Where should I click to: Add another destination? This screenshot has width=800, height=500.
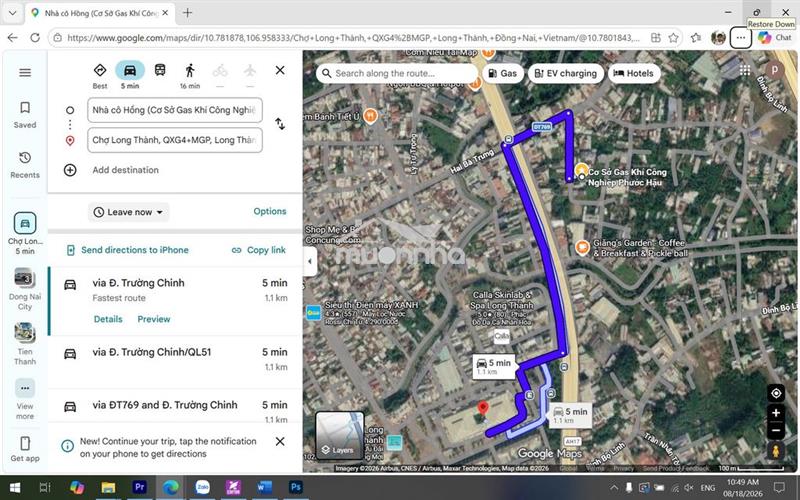point(126,170)
